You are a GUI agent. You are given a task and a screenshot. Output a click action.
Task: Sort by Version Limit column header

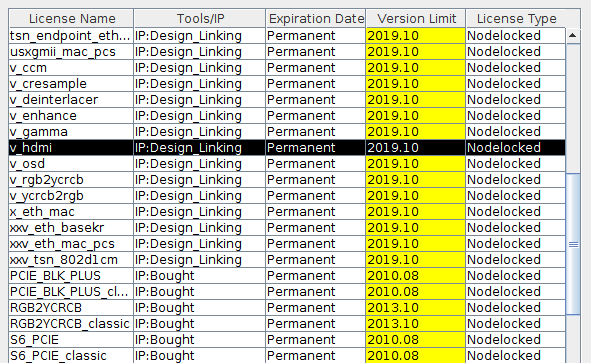tap(416, 18)
